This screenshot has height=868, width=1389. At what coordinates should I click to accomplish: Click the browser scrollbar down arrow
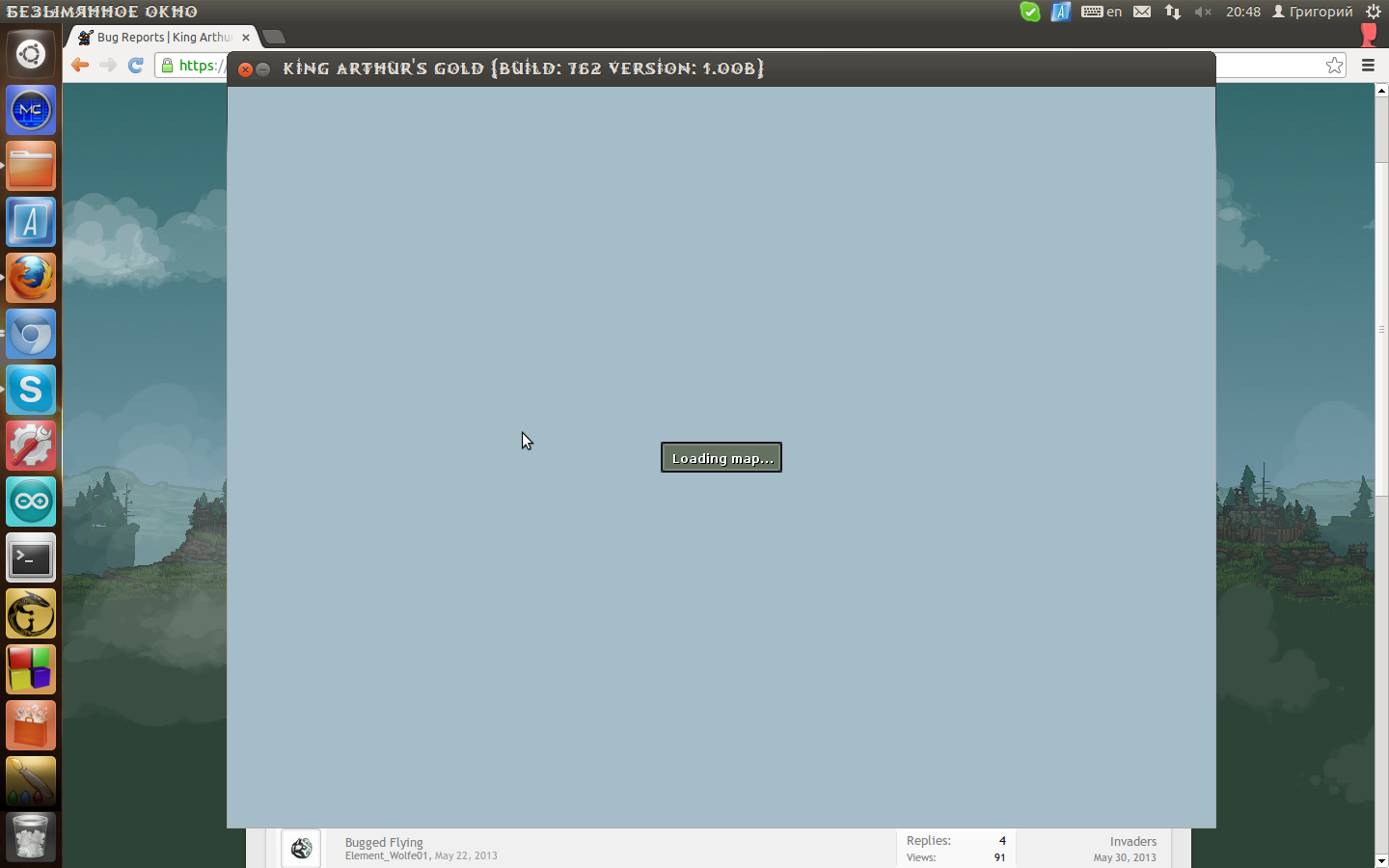[x=1381, y=860]
